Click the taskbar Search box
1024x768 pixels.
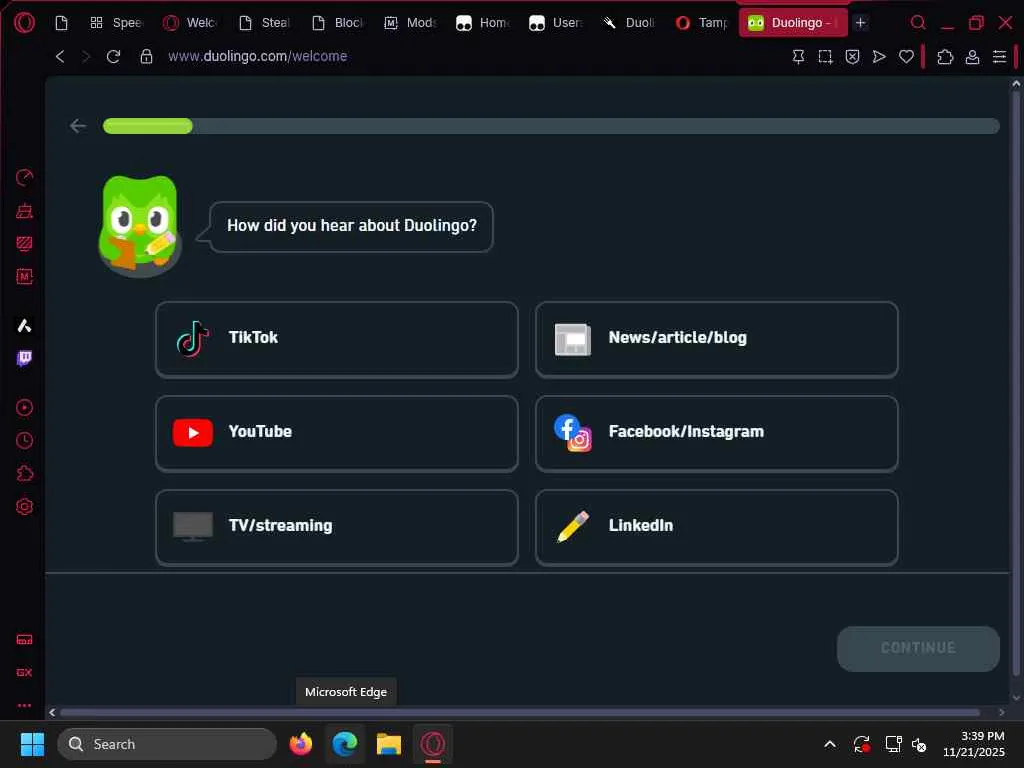pos(167,744)
